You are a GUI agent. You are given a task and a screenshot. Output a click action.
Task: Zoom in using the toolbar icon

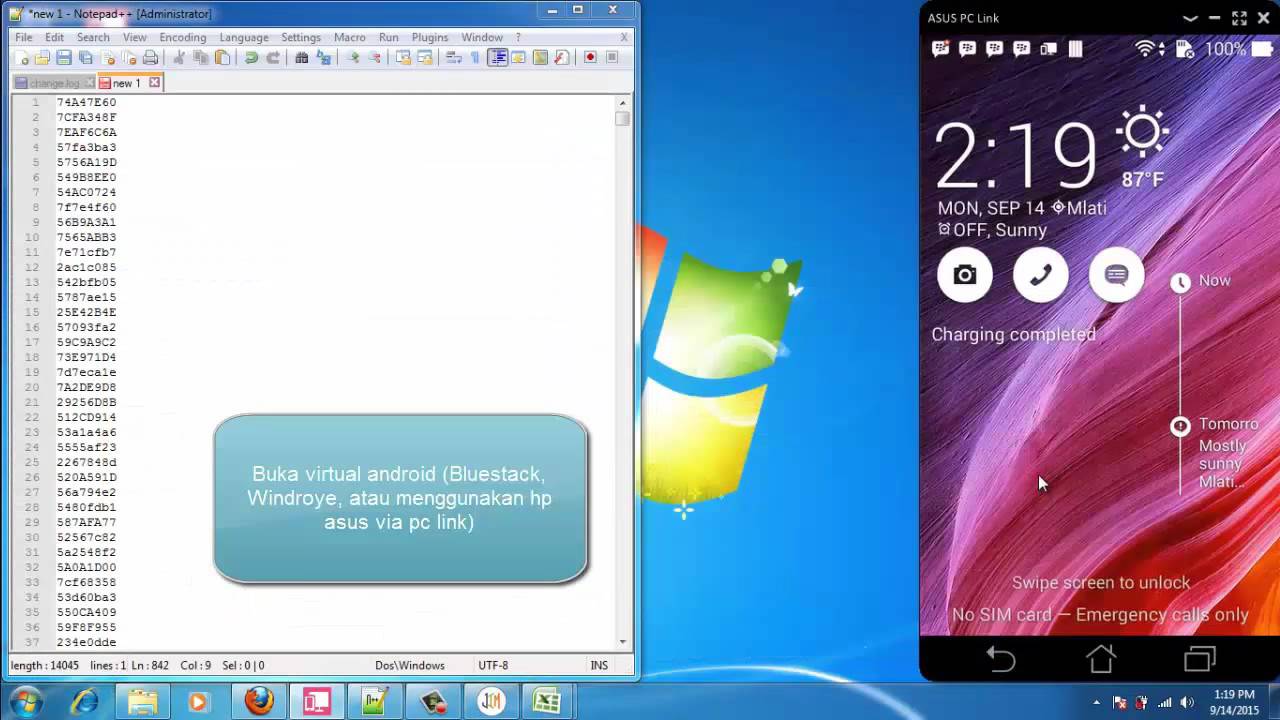[353, 57]
